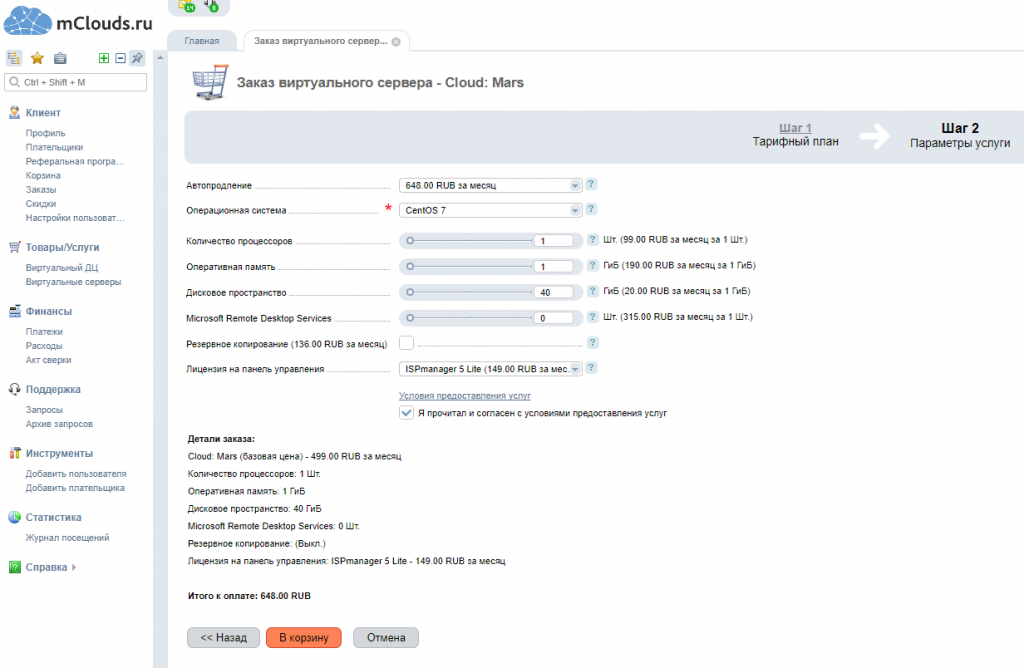This screenshot has width=1024, height=668.
Task: Click the menu tree view icon
Action: pyautogui.click(x=14, y=58)
